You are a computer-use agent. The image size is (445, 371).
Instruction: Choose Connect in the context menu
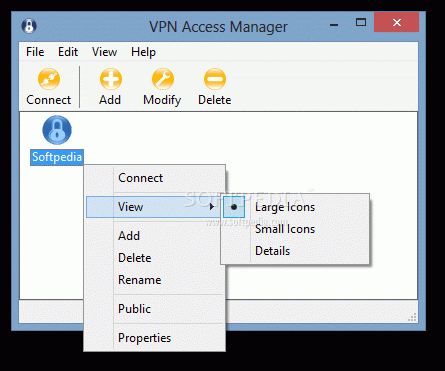click(x=154, y=178)
